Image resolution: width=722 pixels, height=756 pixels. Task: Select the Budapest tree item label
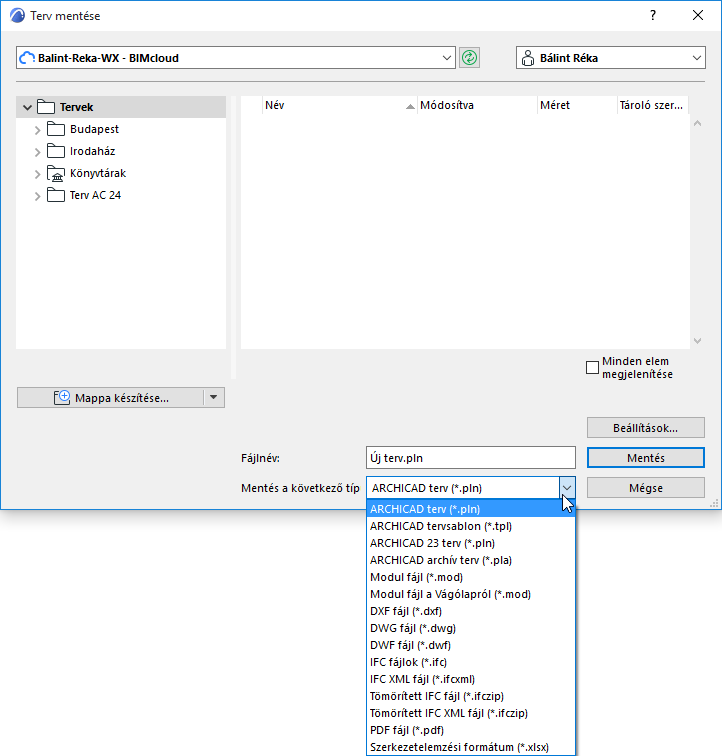pos(94,129)
